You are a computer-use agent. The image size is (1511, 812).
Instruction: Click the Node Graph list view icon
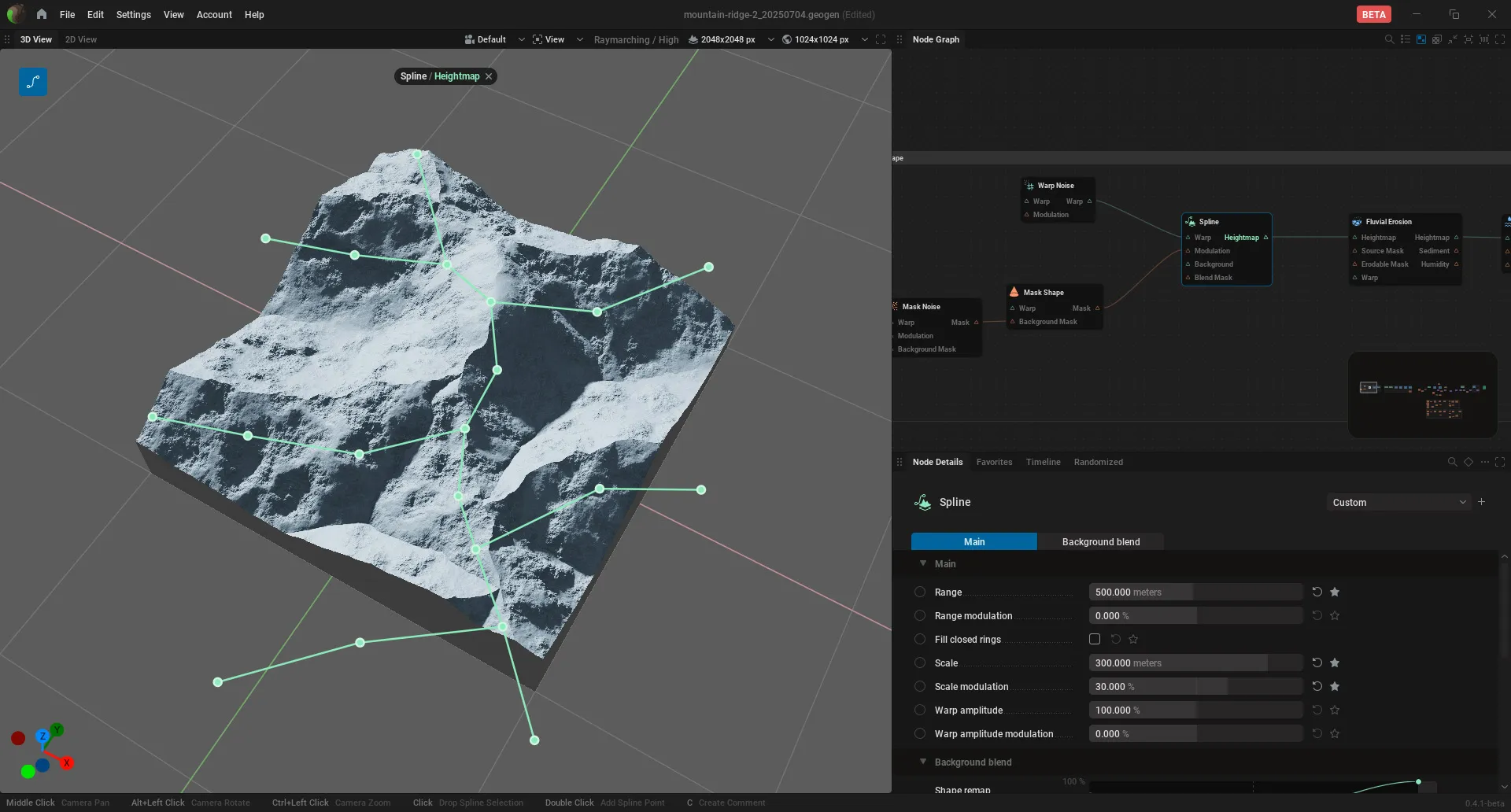click(1406, 39)
